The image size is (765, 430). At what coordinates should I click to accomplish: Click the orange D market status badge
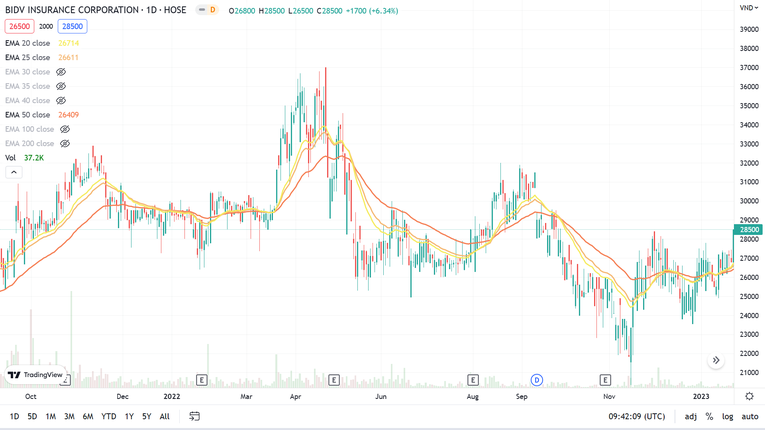[212, 10]
